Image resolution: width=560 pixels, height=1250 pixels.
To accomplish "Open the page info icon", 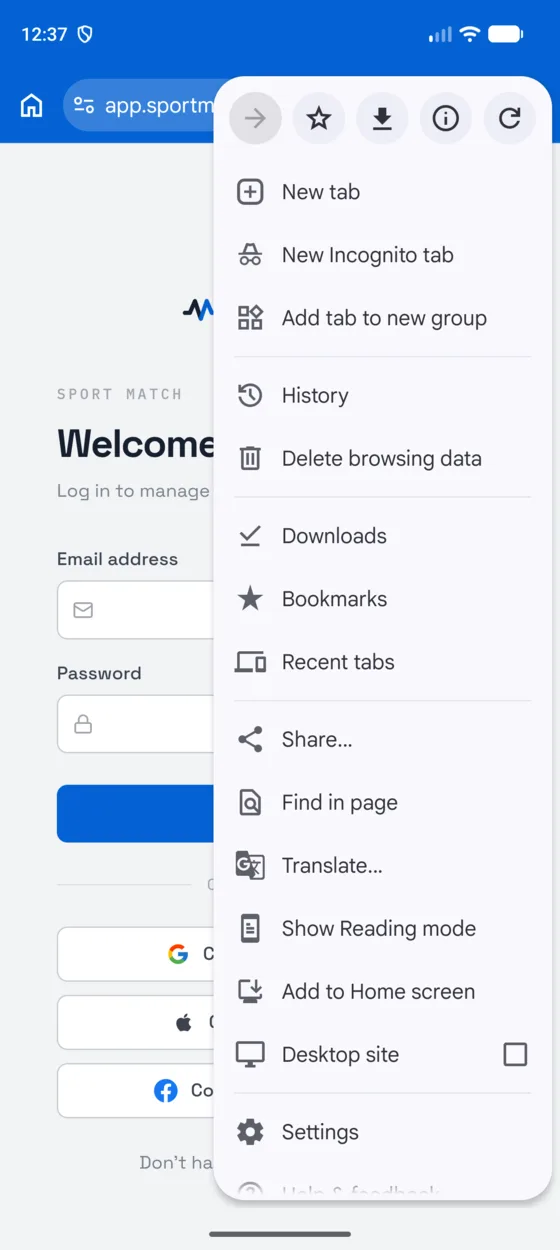I will click(446, 119).
